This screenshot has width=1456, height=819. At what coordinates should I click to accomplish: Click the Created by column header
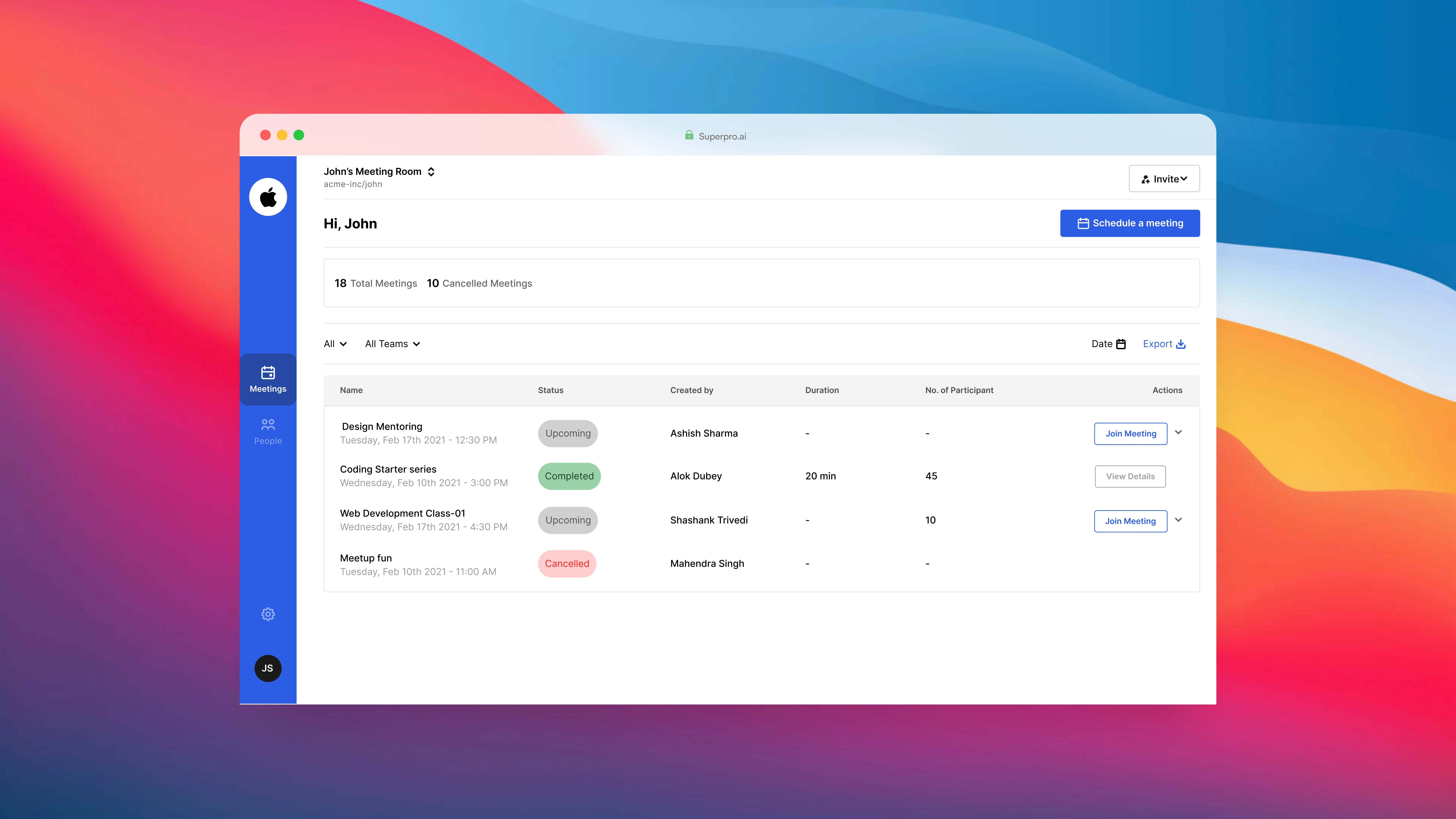click(692, 391)
